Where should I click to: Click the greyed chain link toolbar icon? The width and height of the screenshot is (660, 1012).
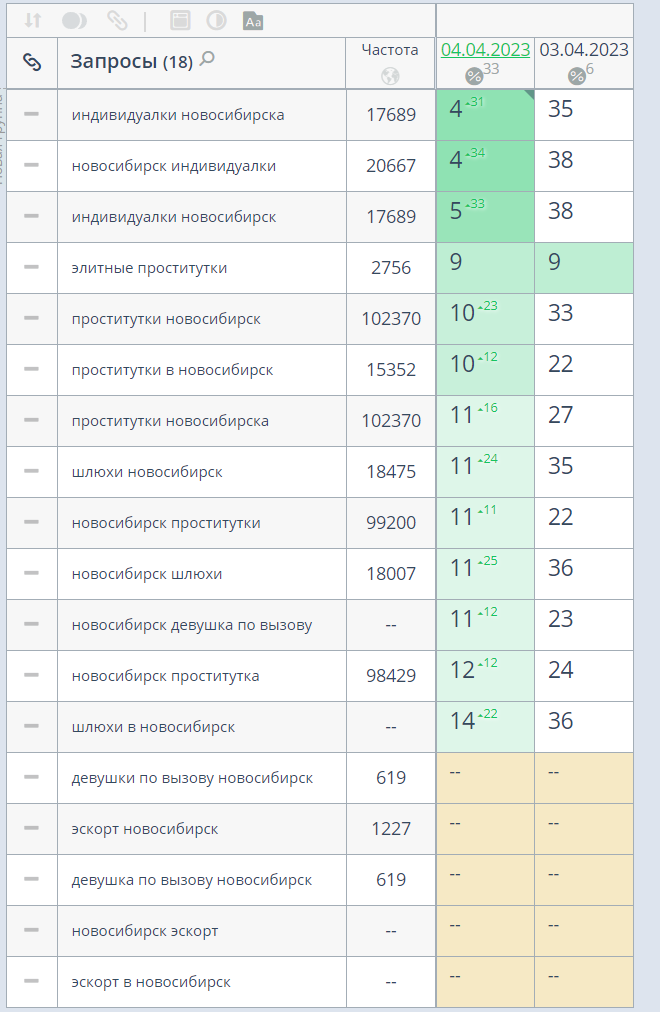(117, 20)
